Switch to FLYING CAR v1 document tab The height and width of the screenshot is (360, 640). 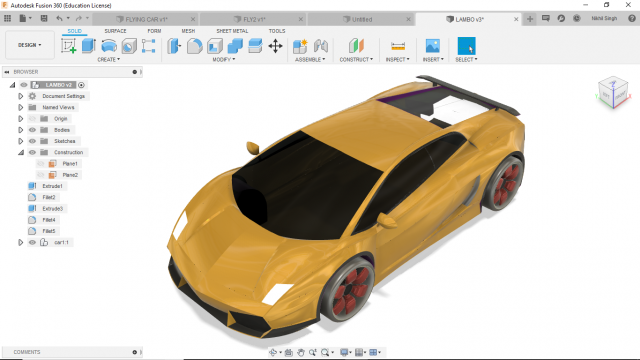click(145, 19)
